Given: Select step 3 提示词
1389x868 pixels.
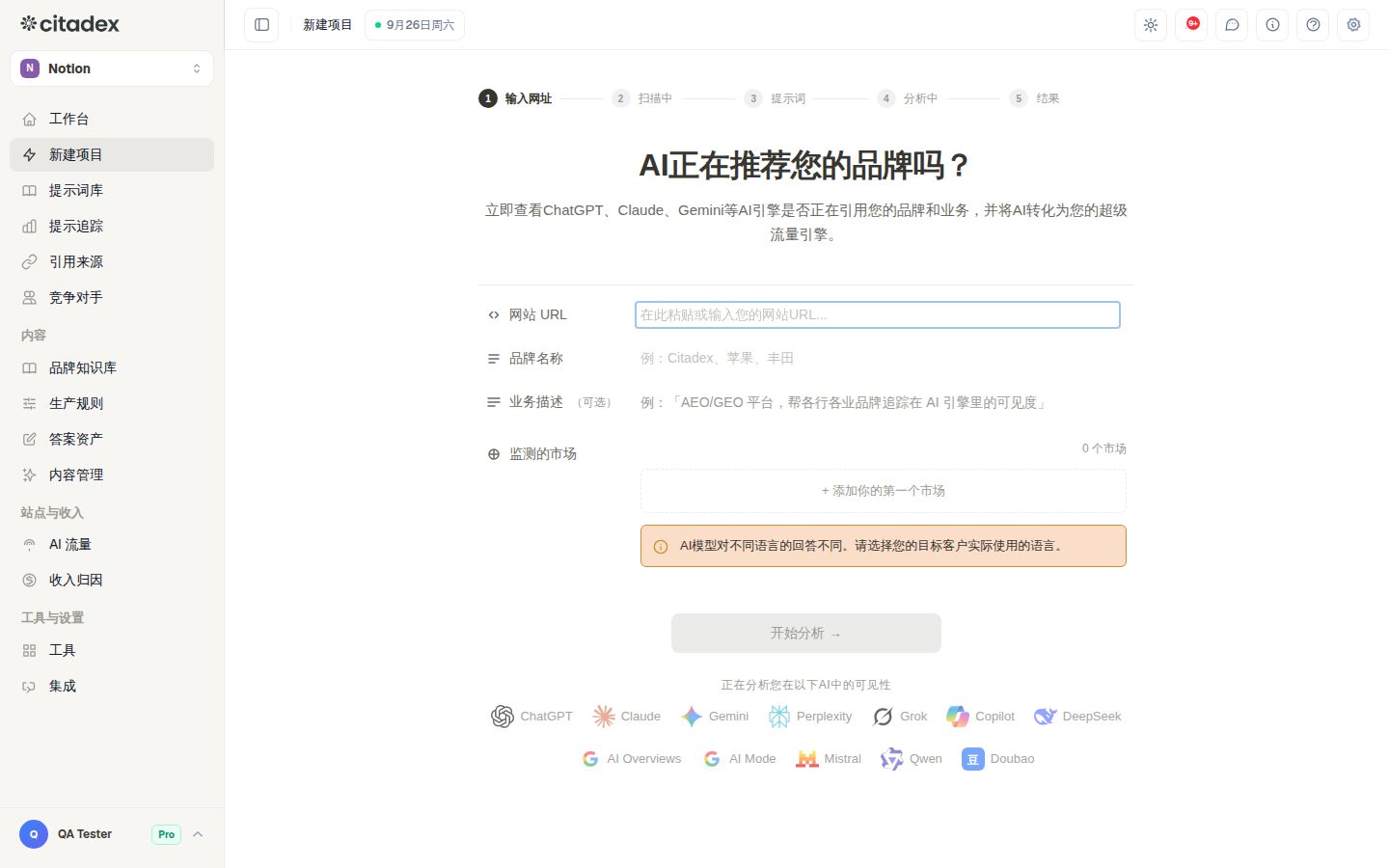Looking at the screenshot, I should coord(775,98).
